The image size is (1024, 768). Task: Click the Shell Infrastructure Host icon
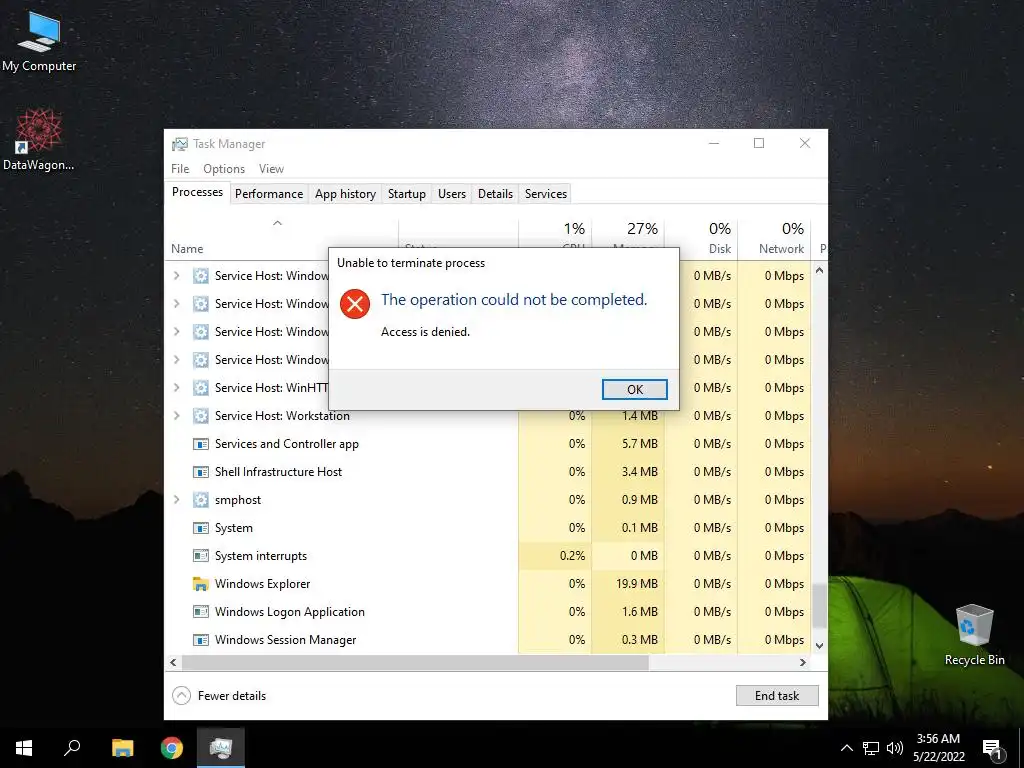point(200,472)
